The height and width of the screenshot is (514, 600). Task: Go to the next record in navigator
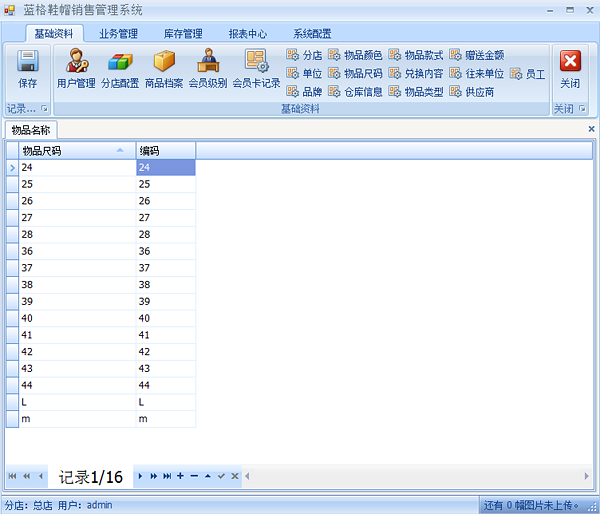141,476
